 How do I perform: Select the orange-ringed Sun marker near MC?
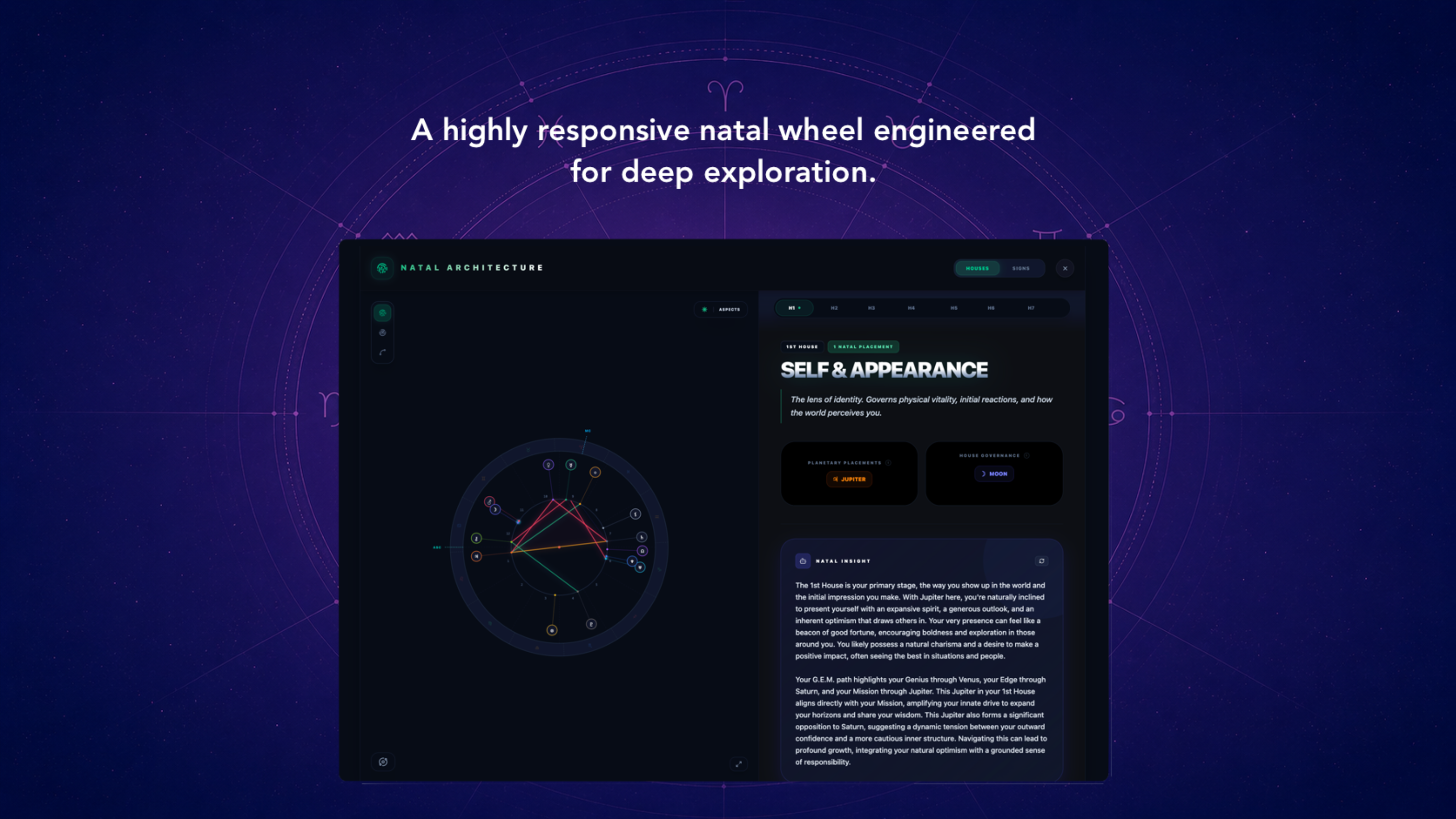[x=595, y=472]
